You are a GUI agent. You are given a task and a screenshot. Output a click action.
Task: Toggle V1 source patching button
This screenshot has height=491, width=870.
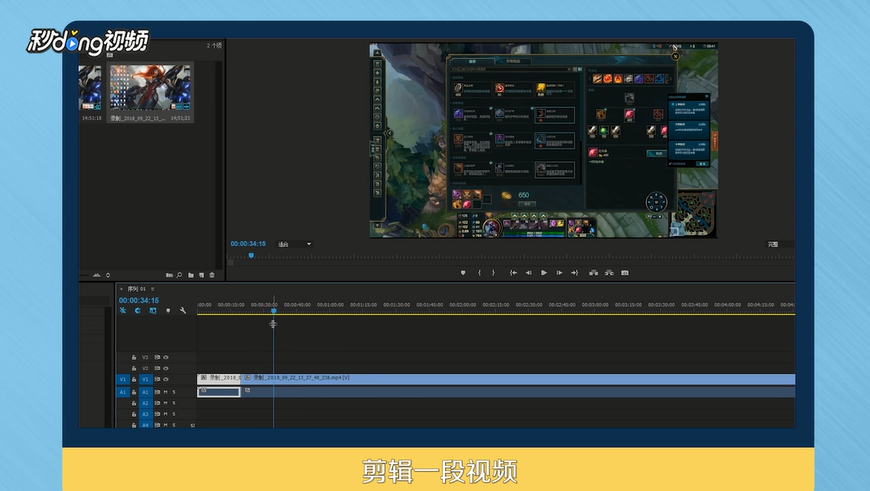coord(123,379)
